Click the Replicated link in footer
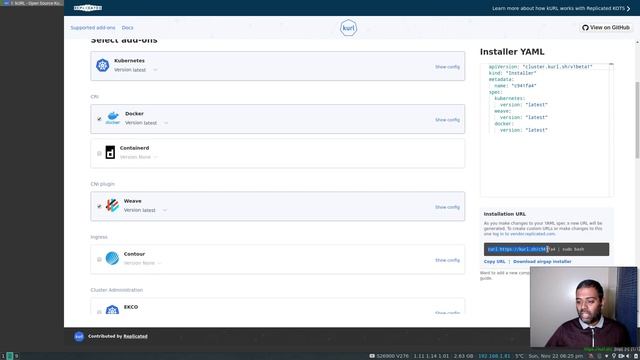640x360 pixels. (136, 336)
